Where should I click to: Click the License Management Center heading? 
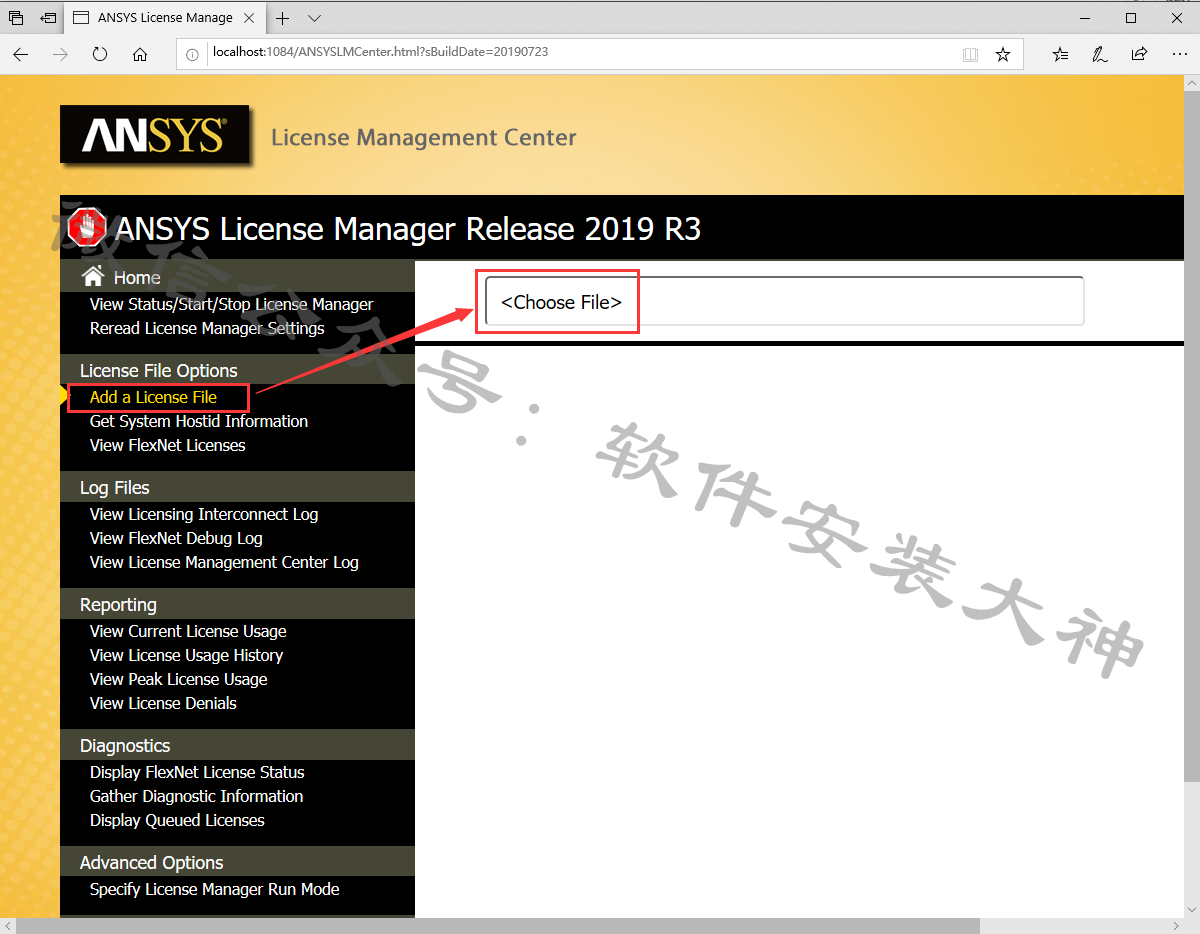424,137
